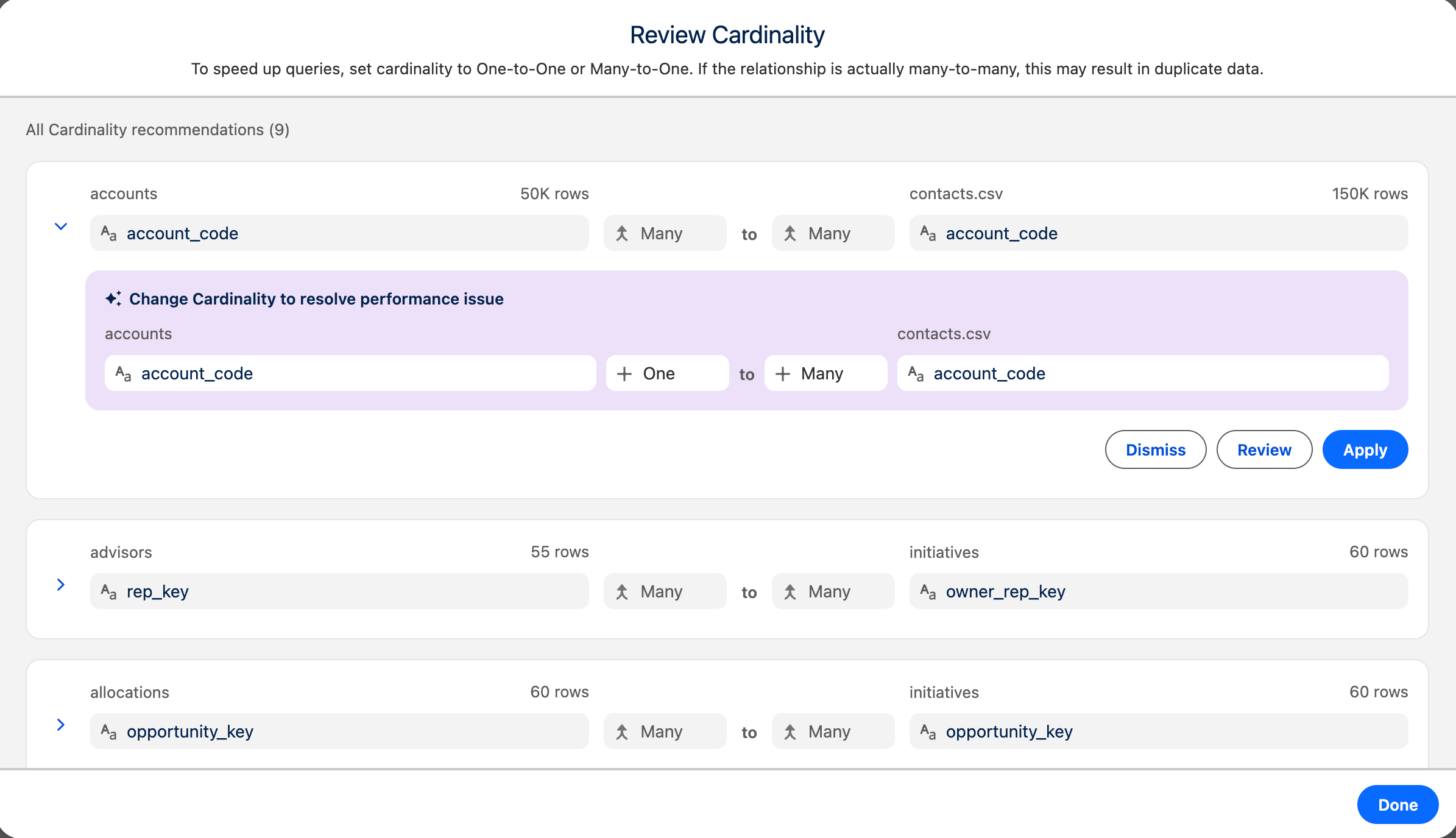Open initiatives owner_rep_key Many cardinality dropdown
This screenshot has height=838, width=1456.
click(833, 591)
